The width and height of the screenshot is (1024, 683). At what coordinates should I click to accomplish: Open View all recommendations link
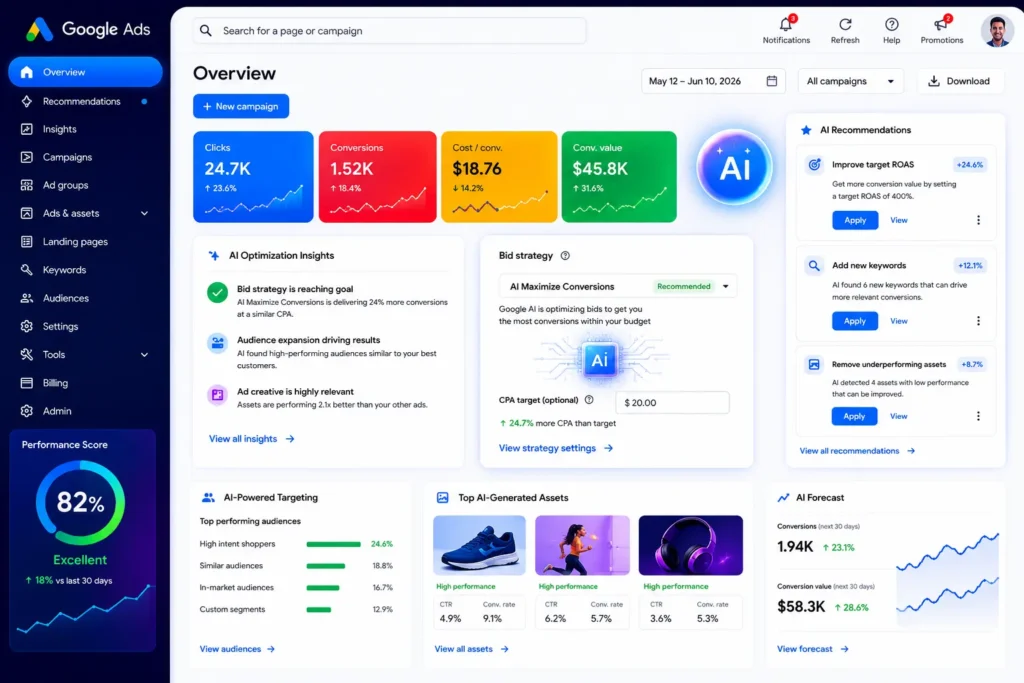click(857, 451)
